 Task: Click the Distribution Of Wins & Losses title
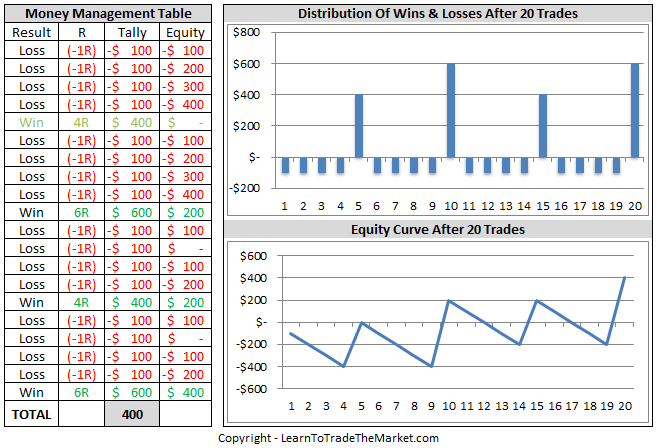point(438,13)
